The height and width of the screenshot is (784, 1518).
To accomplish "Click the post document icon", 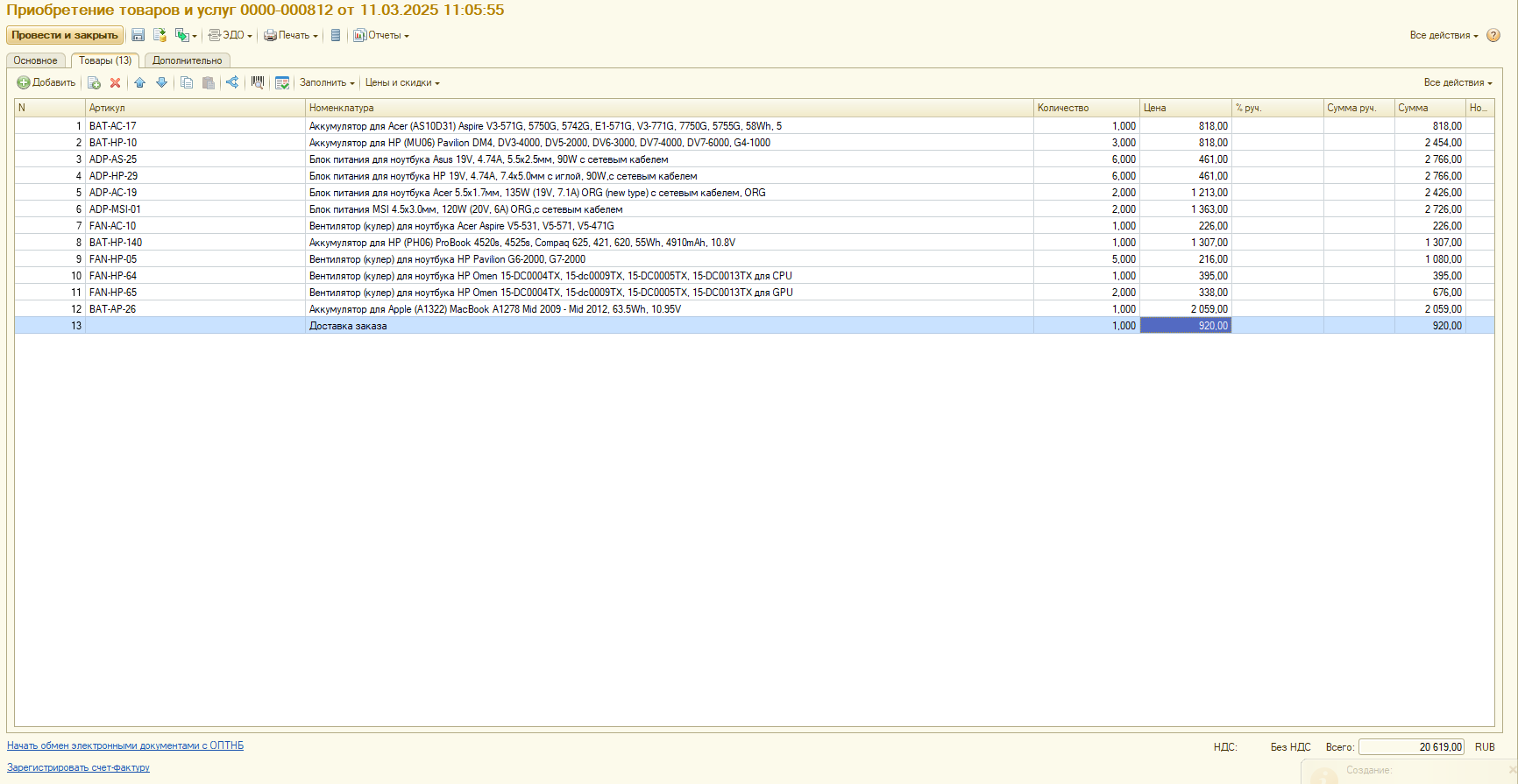I will [160, 35].
